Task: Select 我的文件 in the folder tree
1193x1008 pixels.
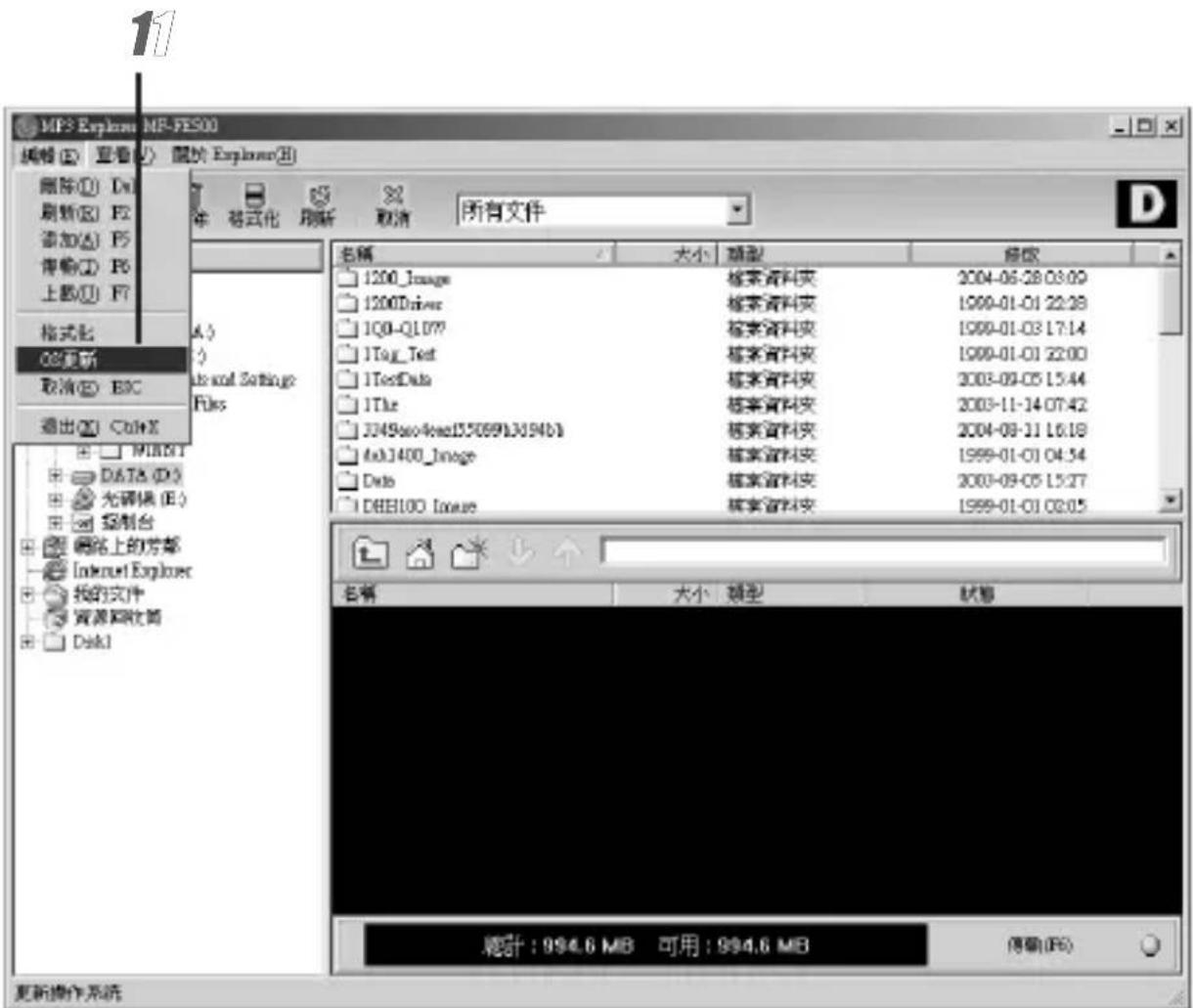Action: tap(109, 594)
